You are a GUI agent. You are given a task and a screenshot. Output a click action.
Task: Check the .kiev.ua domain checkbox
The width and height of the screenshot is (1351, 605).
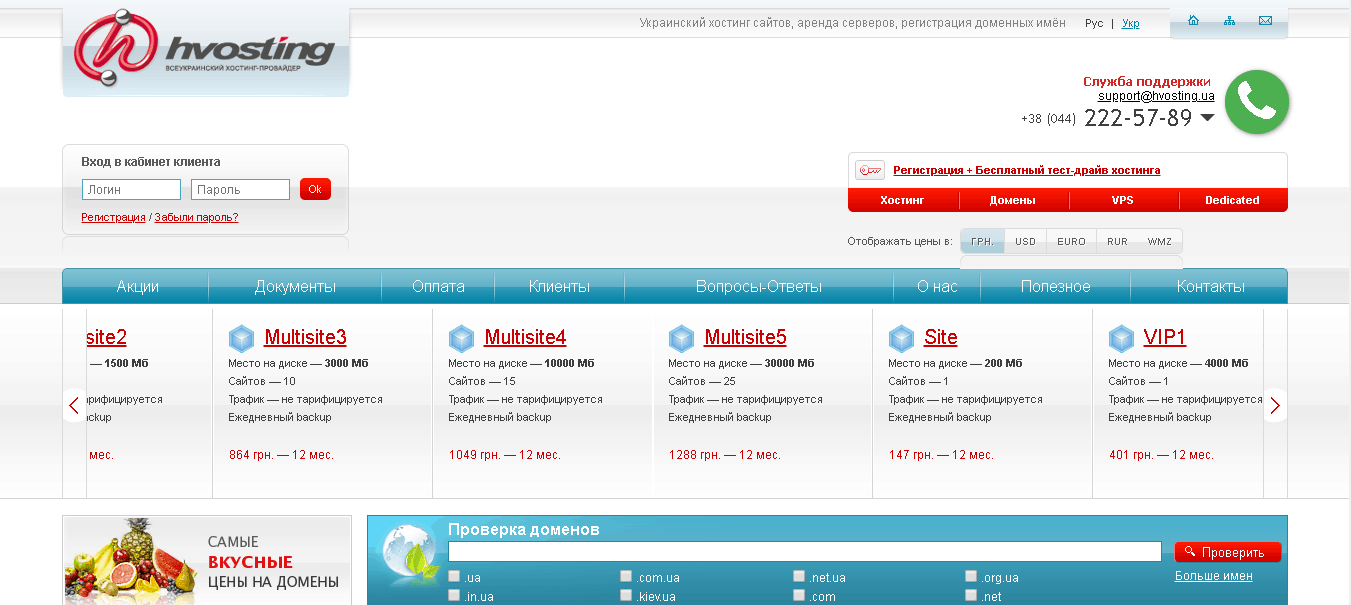point(626,595)
